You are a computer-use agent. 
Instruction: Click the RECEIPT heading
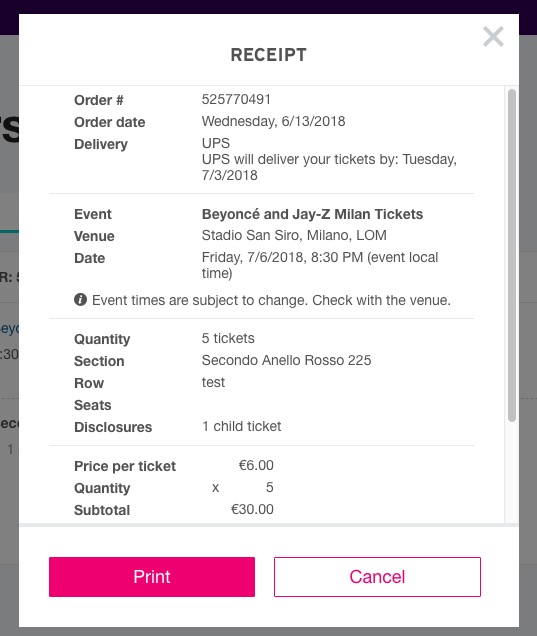click(x=268, y=55)
